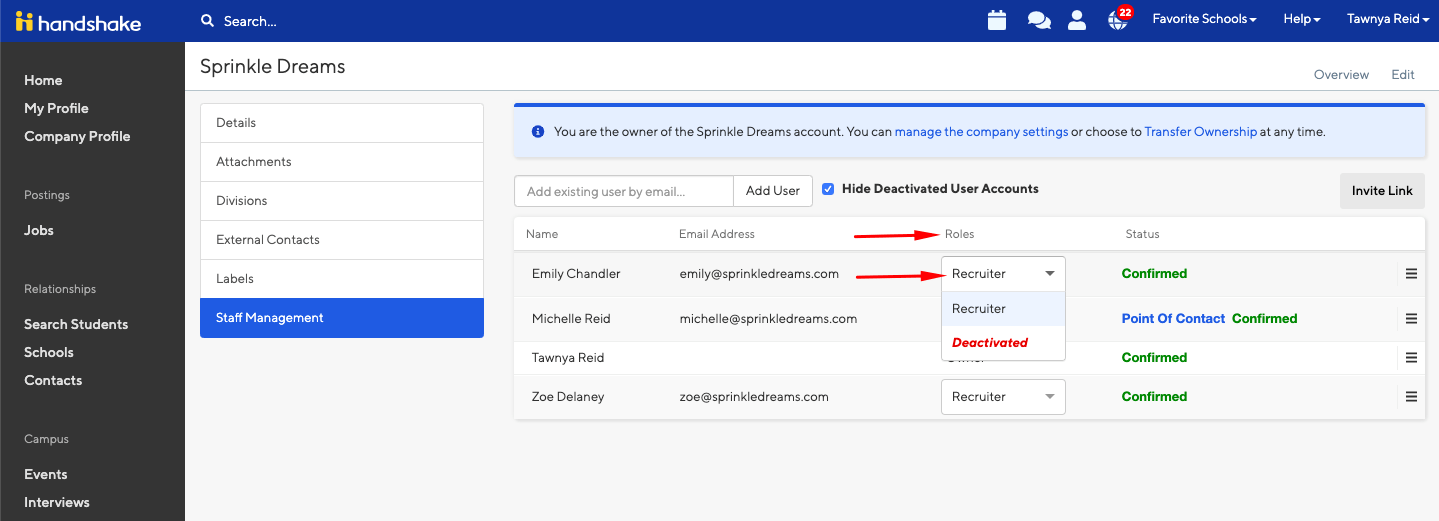Image resolution: width=1439 pixels, height=521 pixels.
Task: Click the blue info icon in banner
Action: pos(538,131)
